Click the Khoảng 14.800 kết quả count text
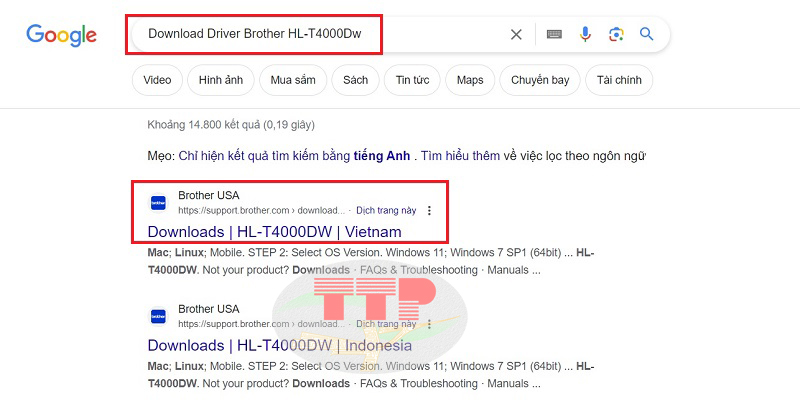 [231, 124]
